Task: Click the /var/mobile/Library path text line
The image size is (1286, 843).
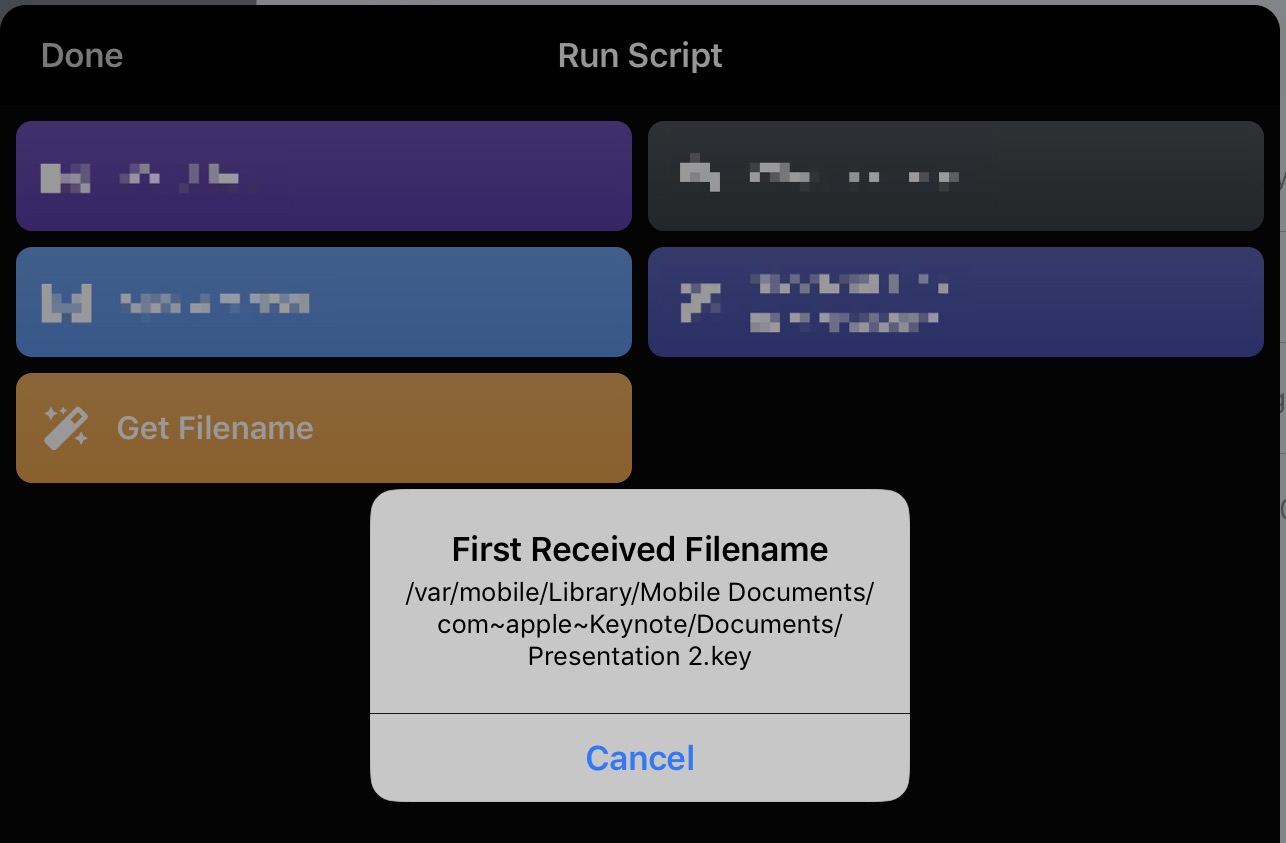Action: (x=640, y=592)
